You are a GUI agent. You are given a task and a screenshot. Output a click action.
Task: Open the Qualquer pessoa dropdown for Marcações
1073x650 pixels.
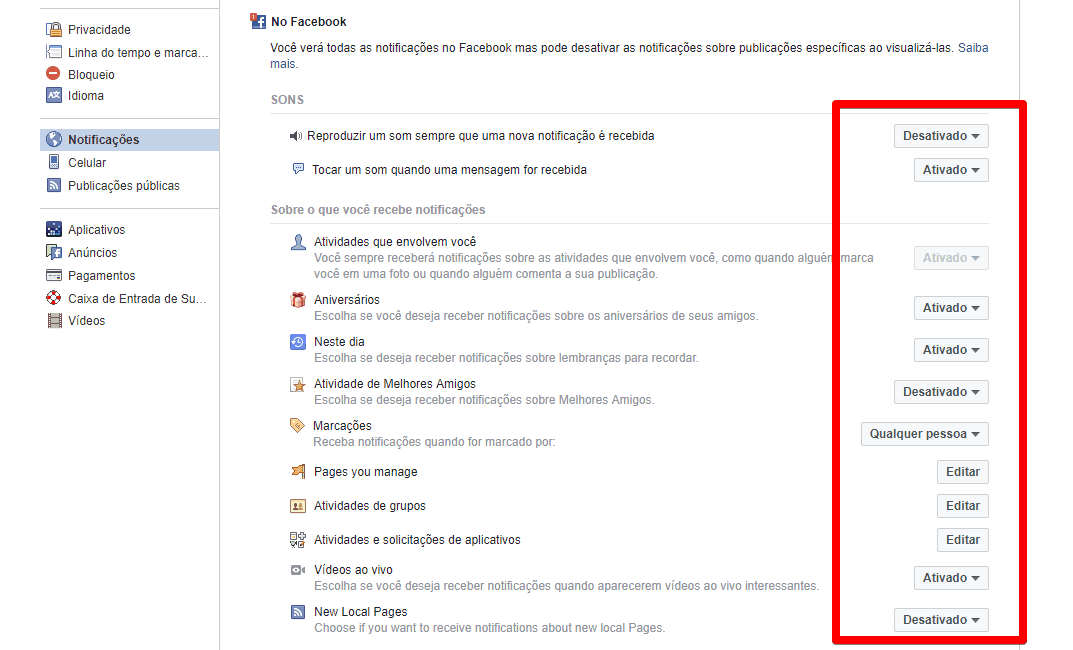[x=925, y=434]
